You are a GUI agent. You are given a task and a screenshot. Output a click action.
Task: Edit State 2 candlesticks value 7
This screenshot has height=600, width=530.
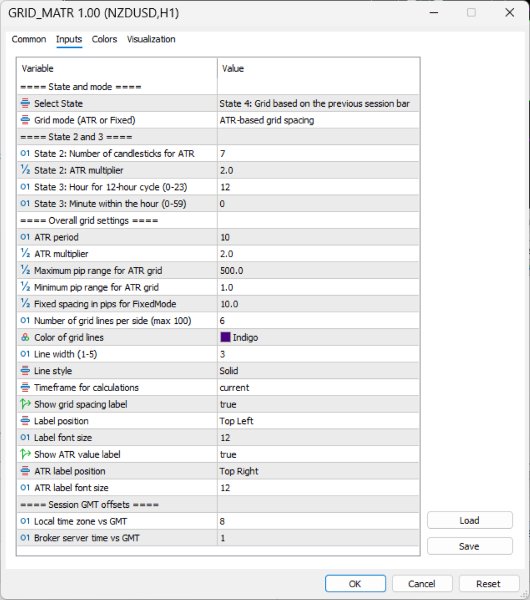click(318, 153)
